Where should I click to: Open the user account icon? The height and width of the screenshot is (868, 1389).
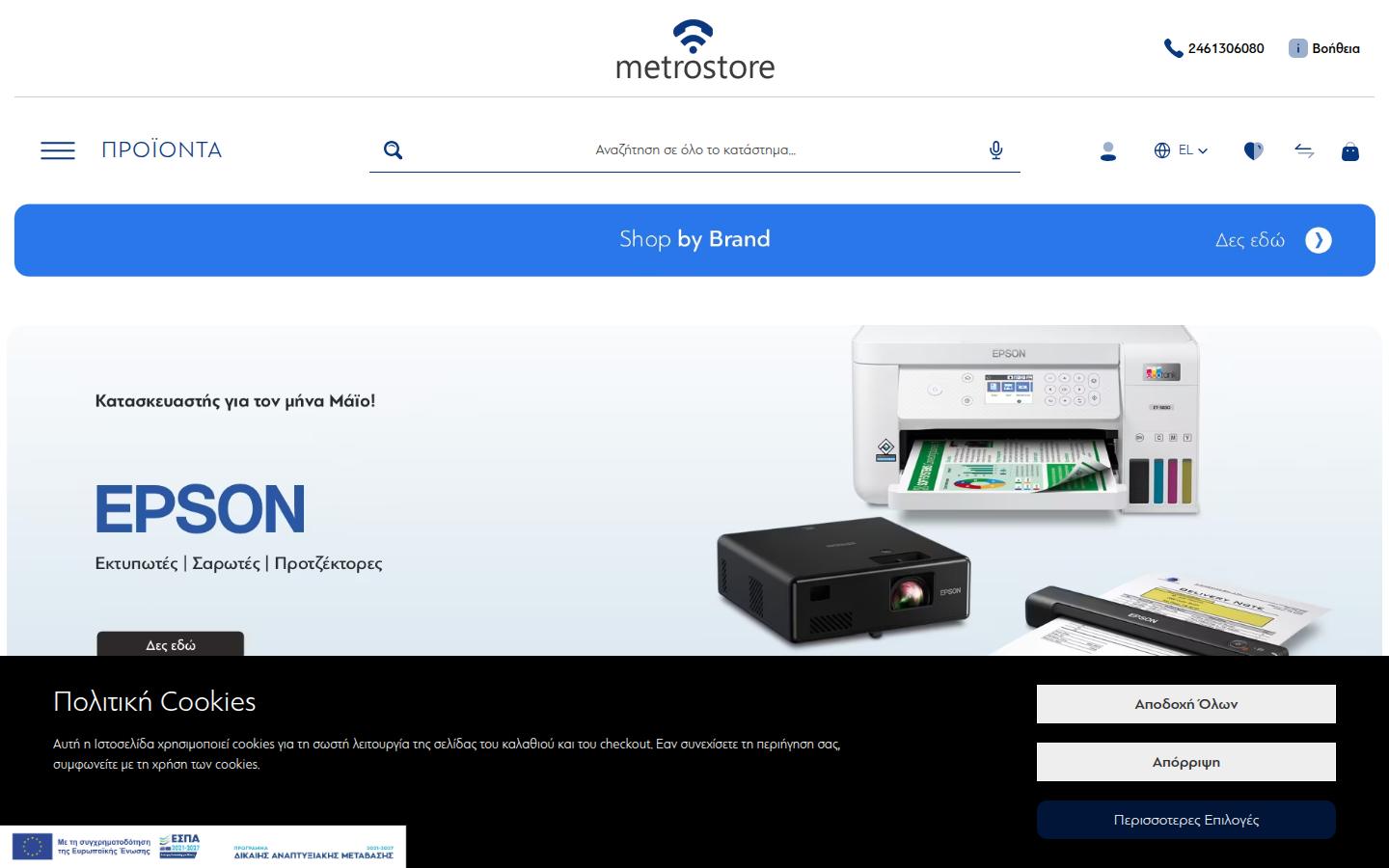(1108, 150)
